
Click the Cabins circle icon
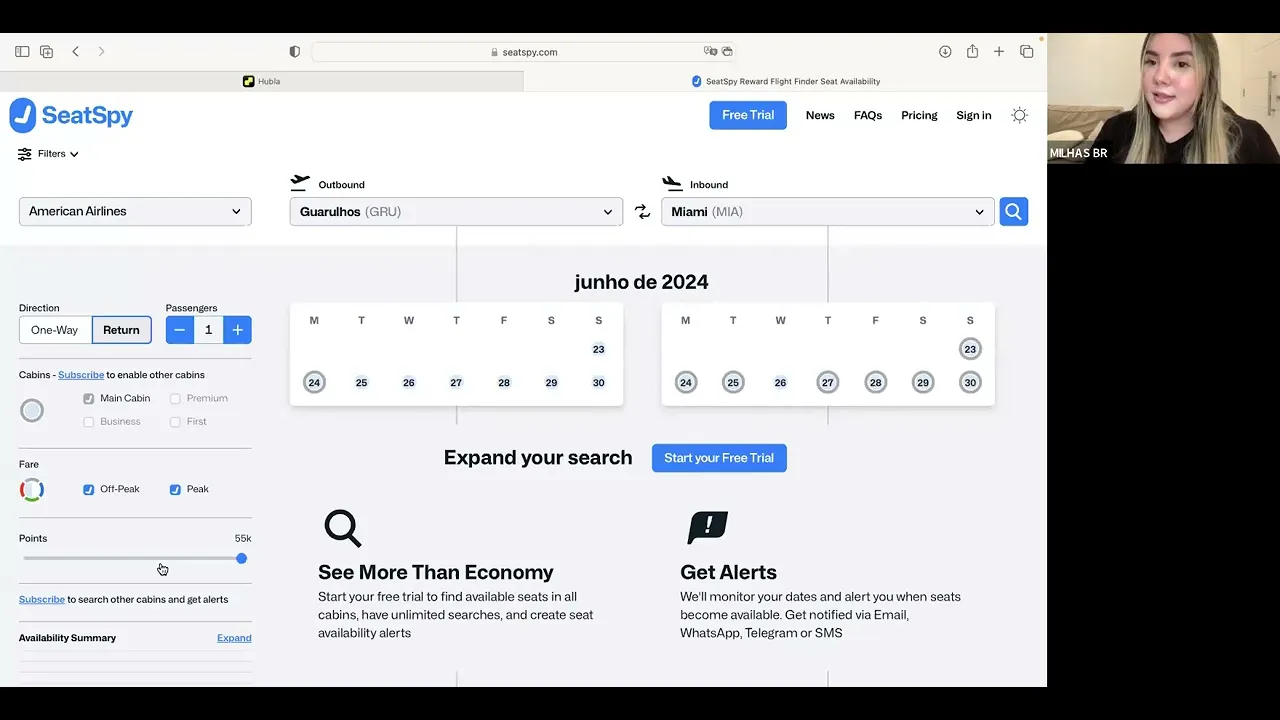[x=32, y=410]
